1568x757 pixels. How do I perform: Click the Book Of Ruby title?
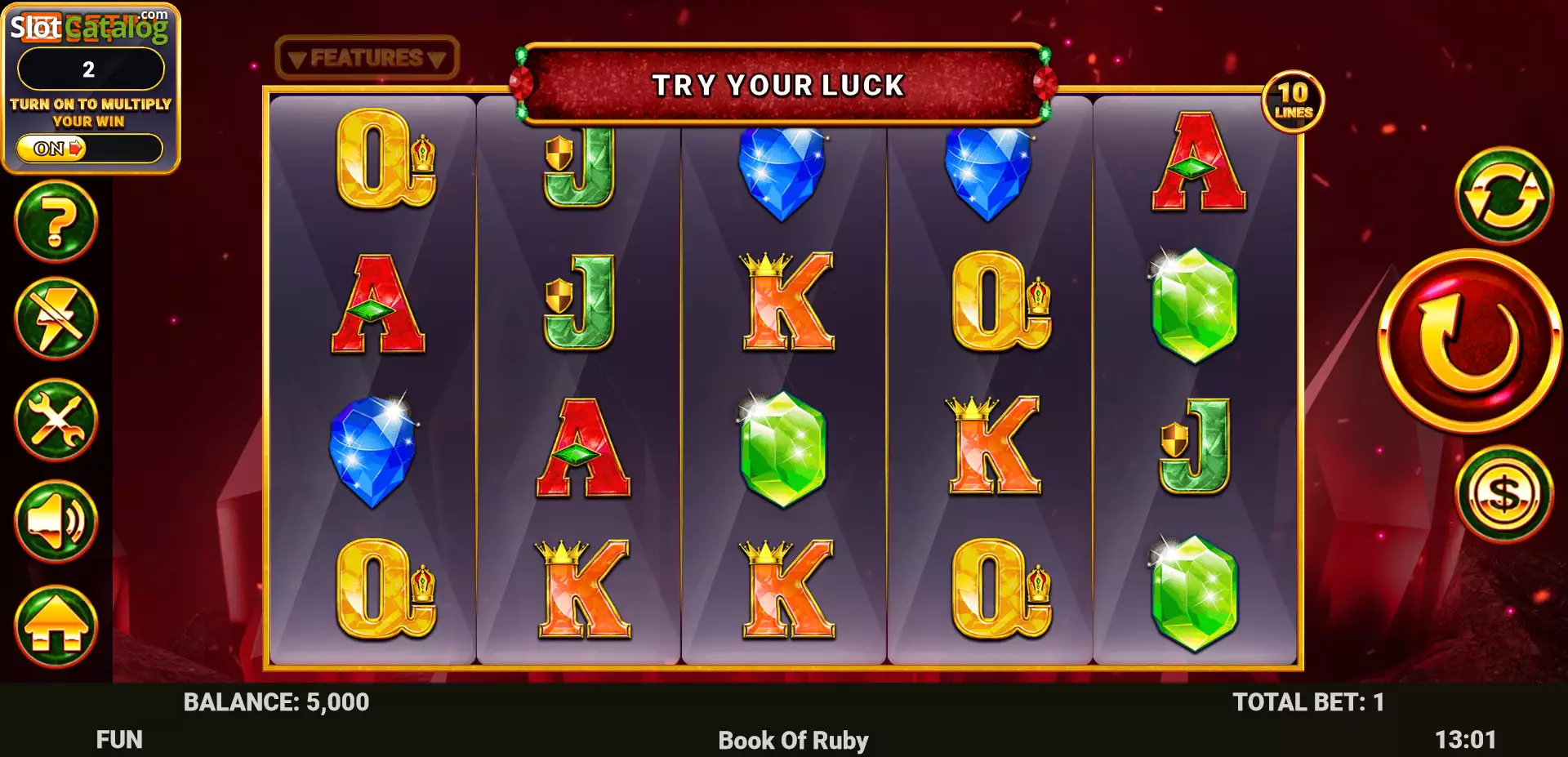click(793, 741)
